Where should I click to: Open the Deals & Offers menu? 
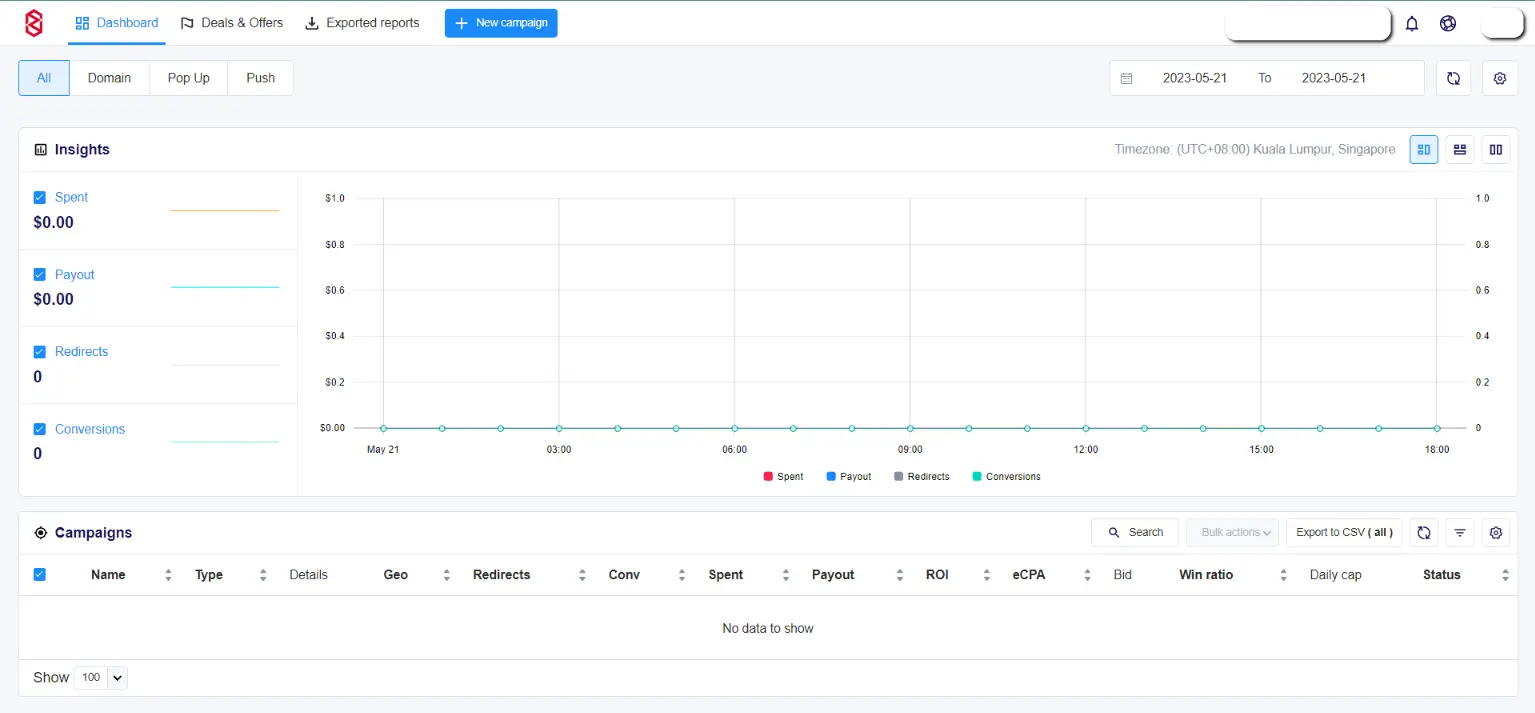coord(232,23)
